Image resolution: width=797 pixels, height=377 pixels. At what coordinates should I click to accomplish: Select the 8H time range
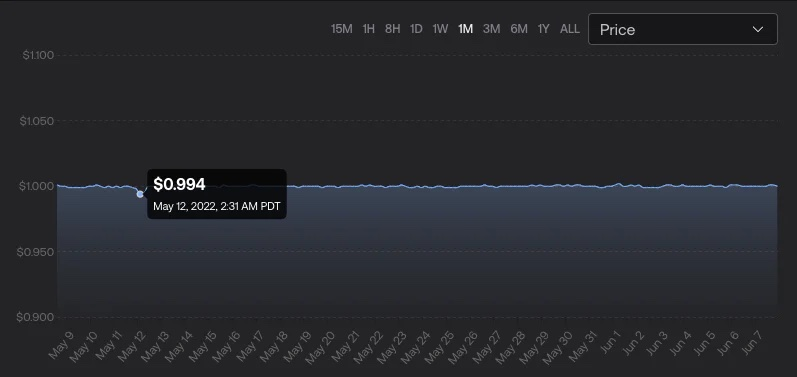coord(392,29)
